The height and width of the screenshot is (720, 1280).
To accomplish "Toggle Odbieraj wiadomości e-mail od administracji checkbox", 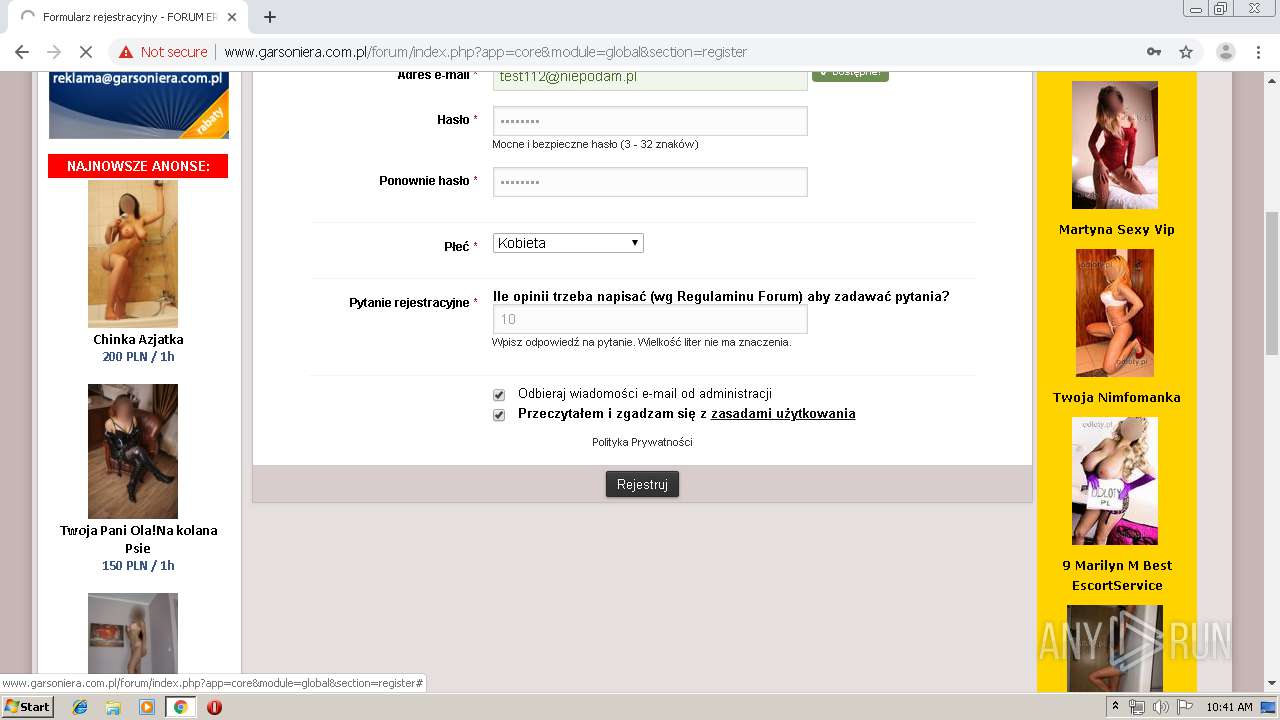I will [x=499, y=395].
